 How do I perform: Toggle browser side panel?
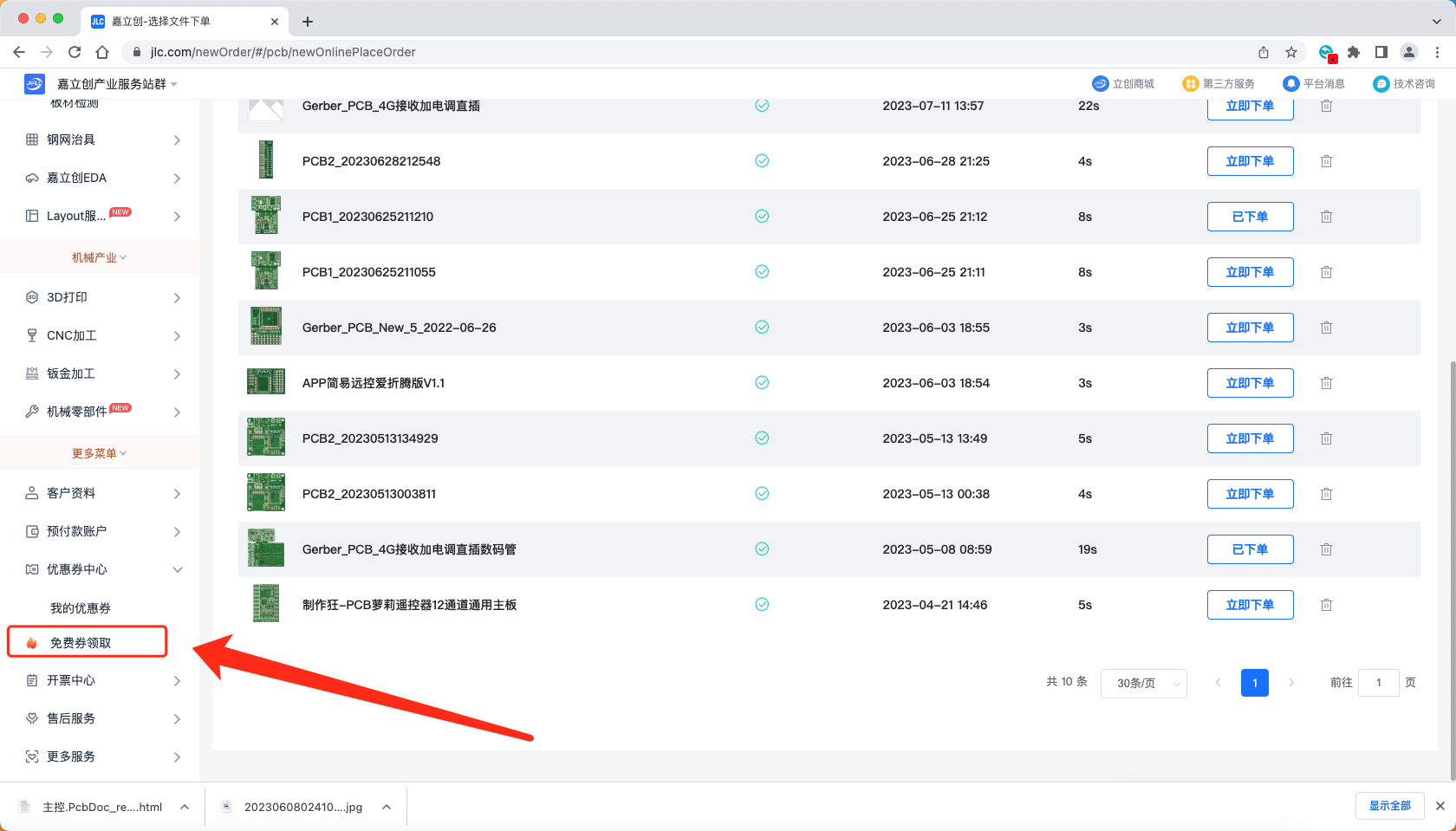click(x=1381, y=52)
